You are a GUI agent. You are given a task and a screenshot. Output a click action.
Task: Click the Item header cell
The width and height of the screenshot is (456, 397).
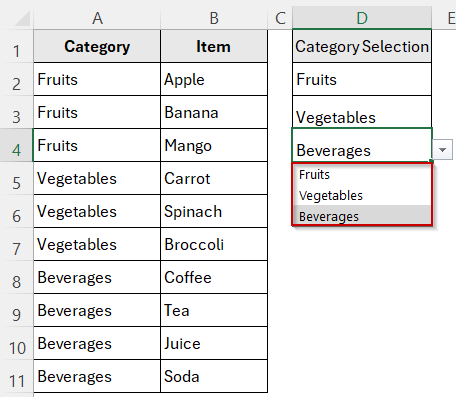coord(214,46)
